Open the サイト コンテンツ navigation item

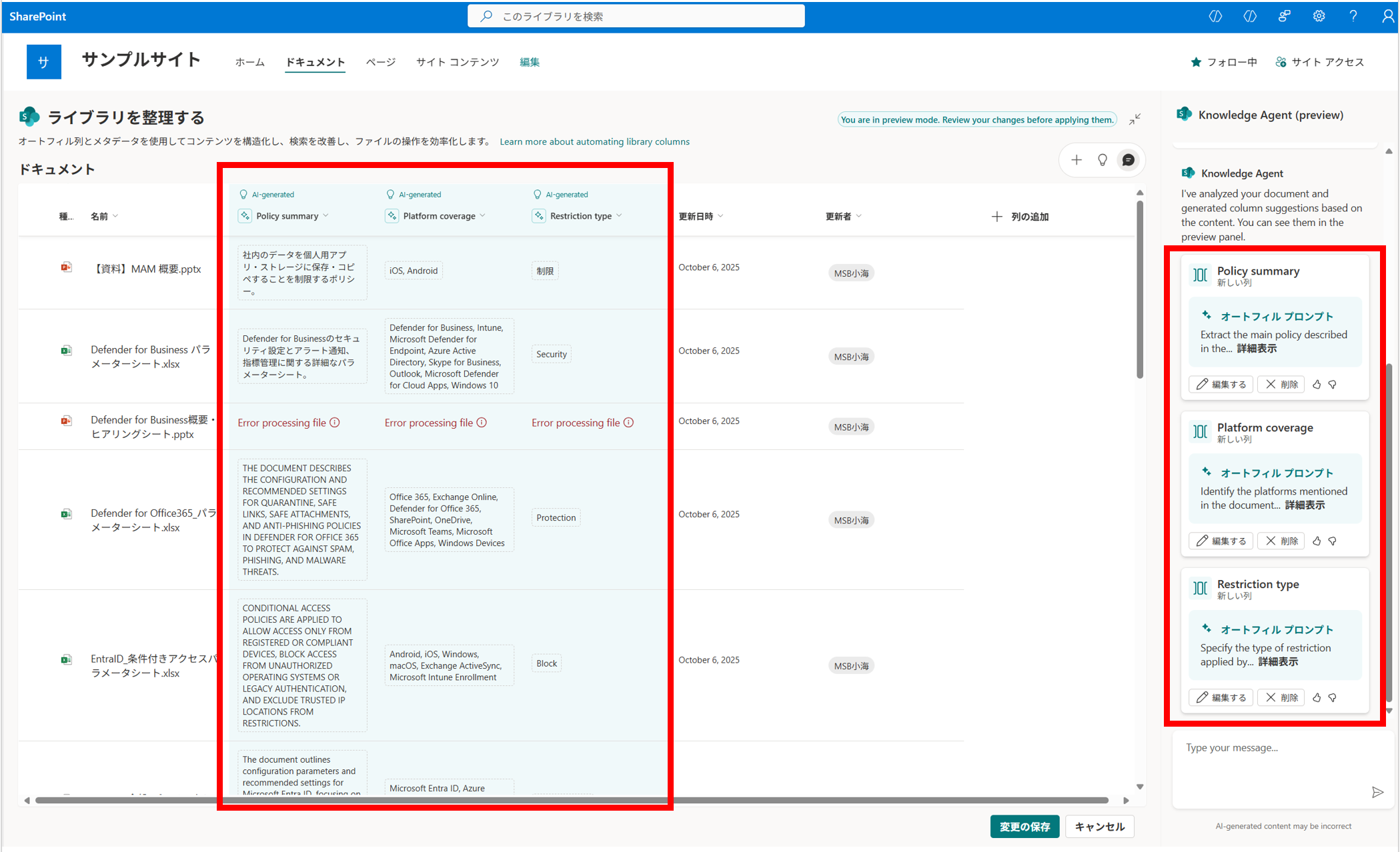tap(458, 62)
